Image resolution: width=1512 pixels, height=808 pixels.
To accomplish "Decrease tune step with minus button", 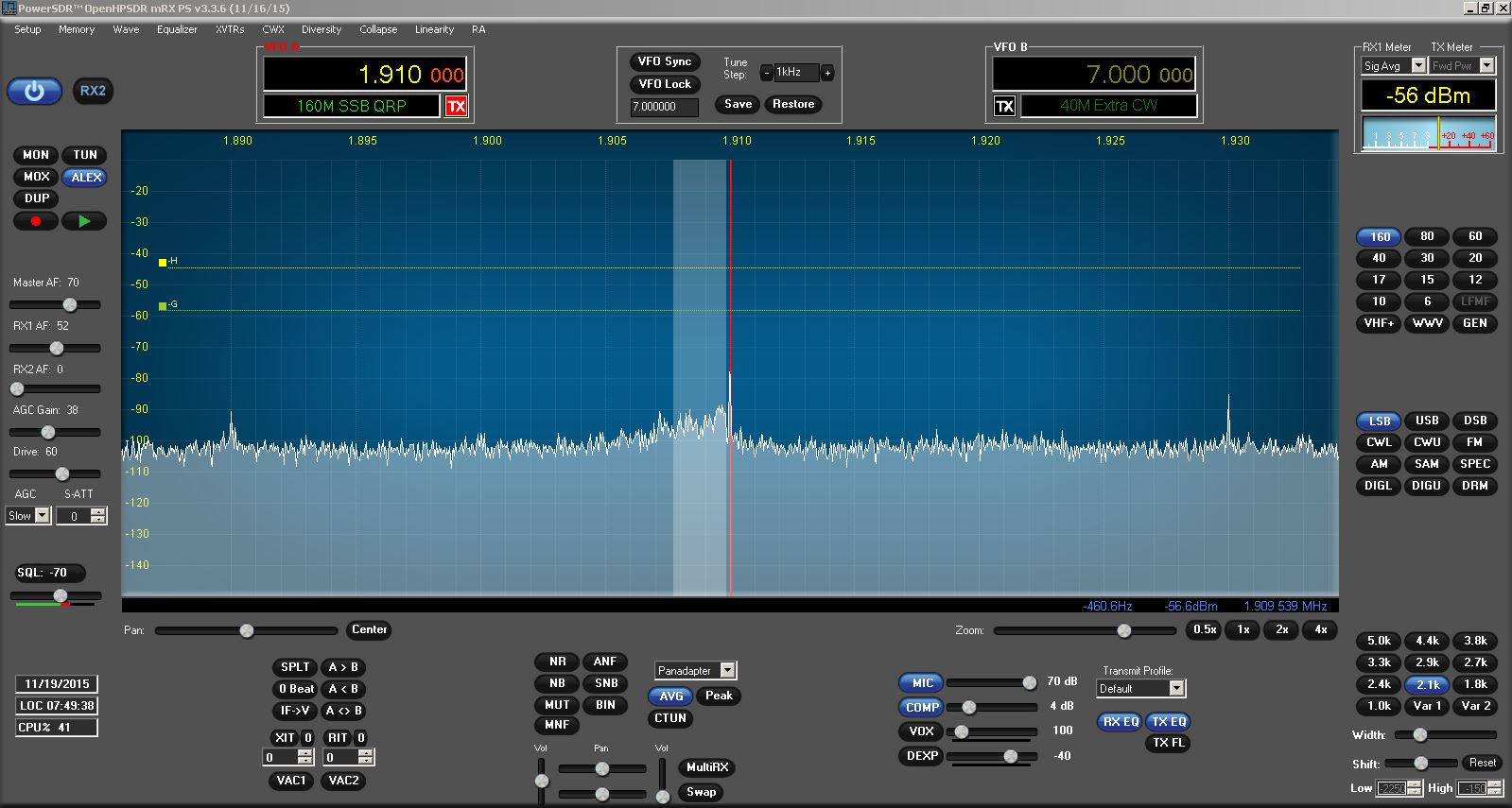I will click(x=766, y=73).
